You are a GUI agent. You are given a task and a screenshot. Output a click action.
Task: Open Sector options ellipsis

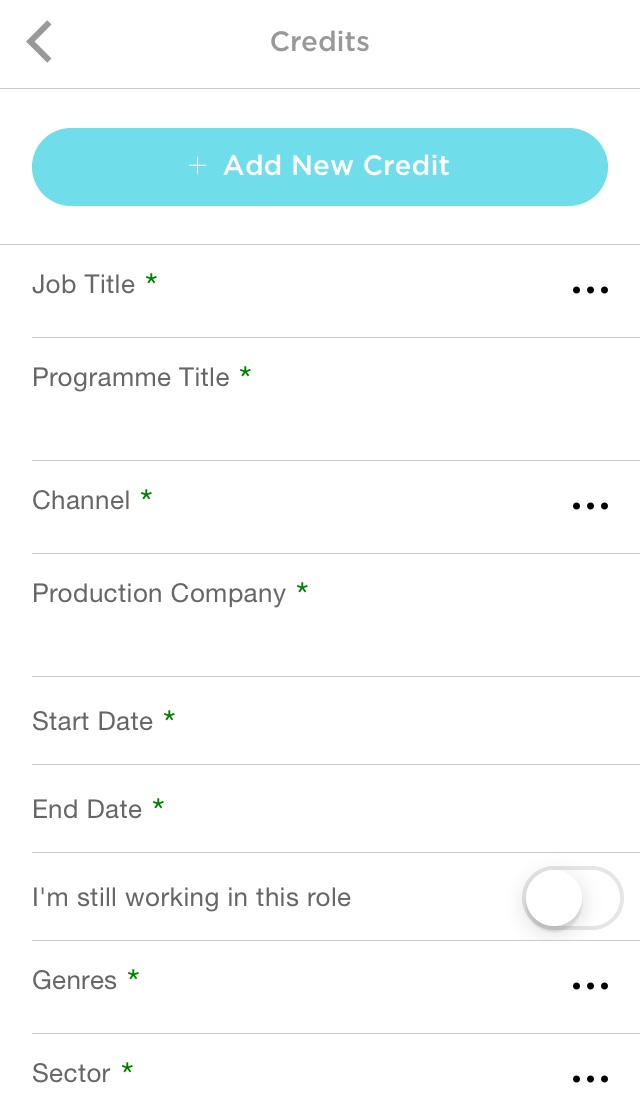590,1080
